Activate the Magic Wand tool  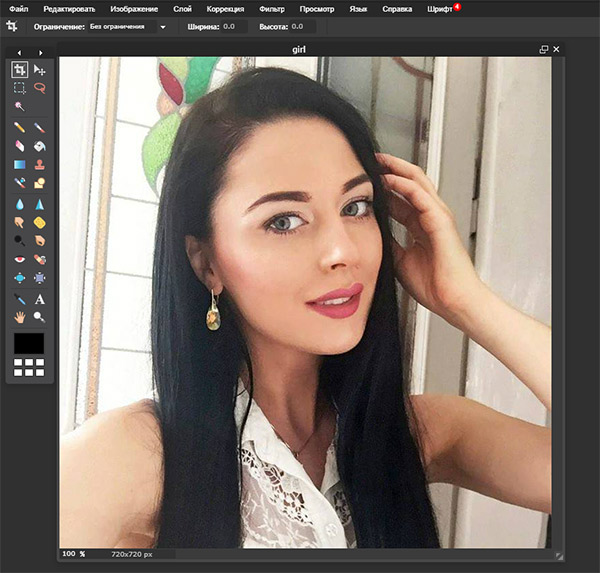tap(20, 106)
